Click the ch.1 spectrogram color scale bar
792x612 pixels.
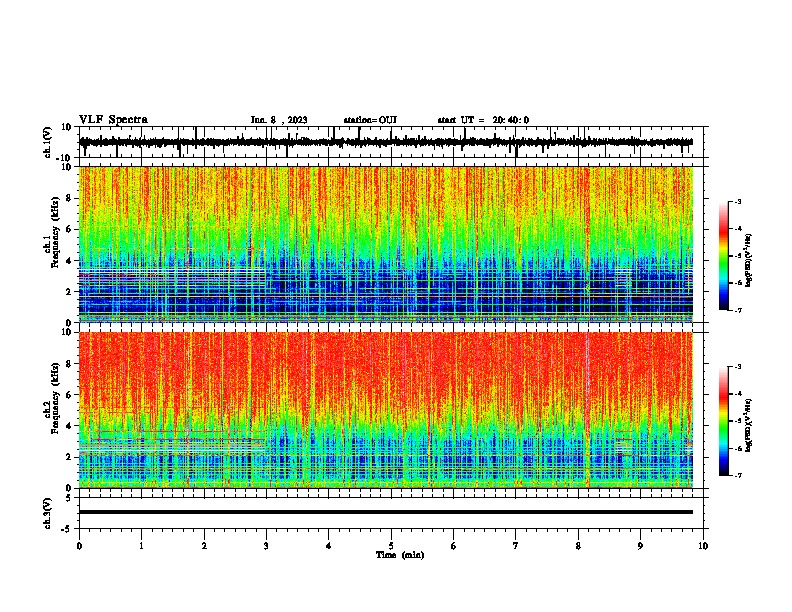click(x=724, y=256)
